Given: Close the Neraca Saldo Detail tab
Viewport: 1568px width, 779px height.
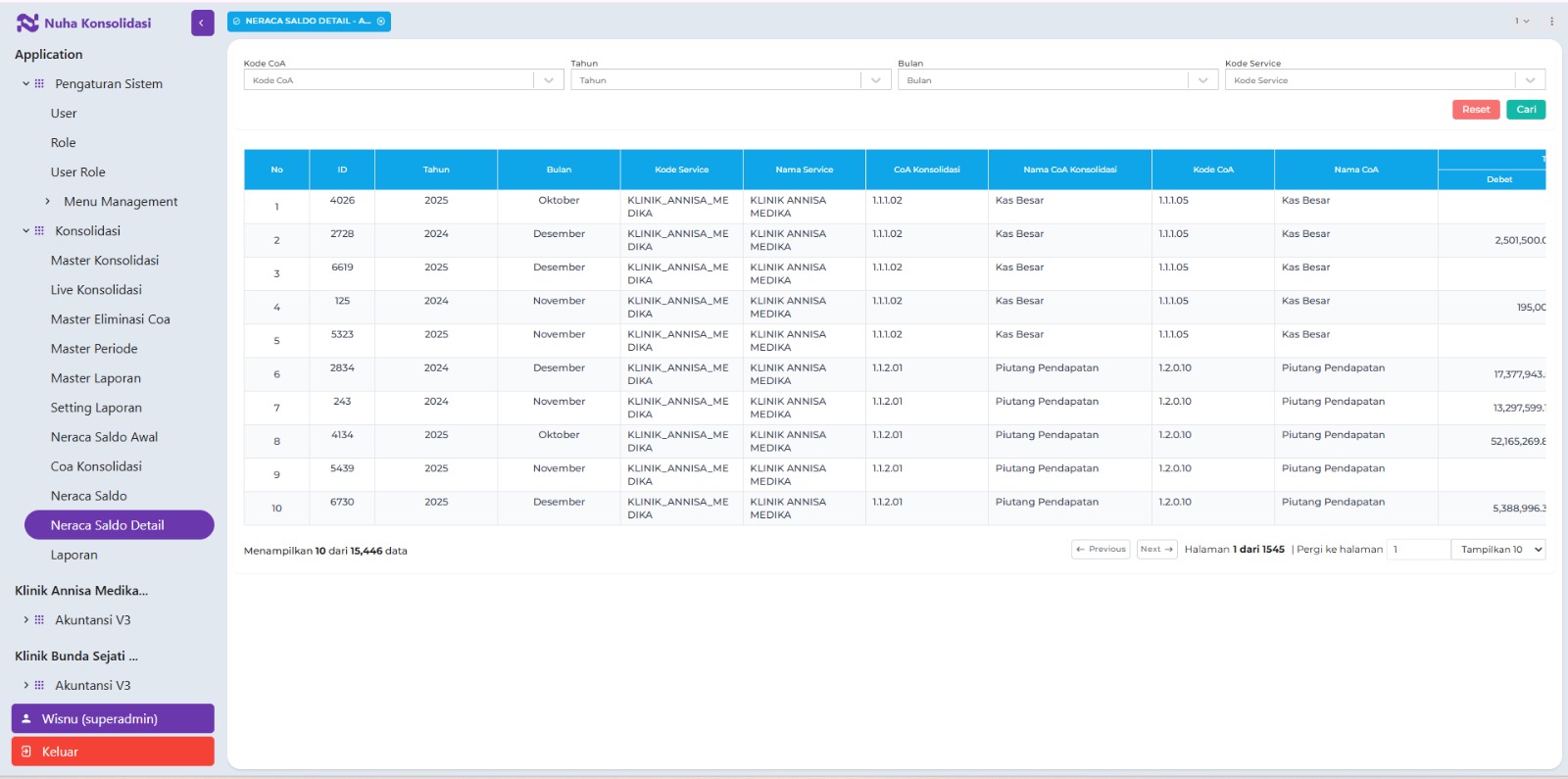Looking at the screenshot, I should pos(381,21).
